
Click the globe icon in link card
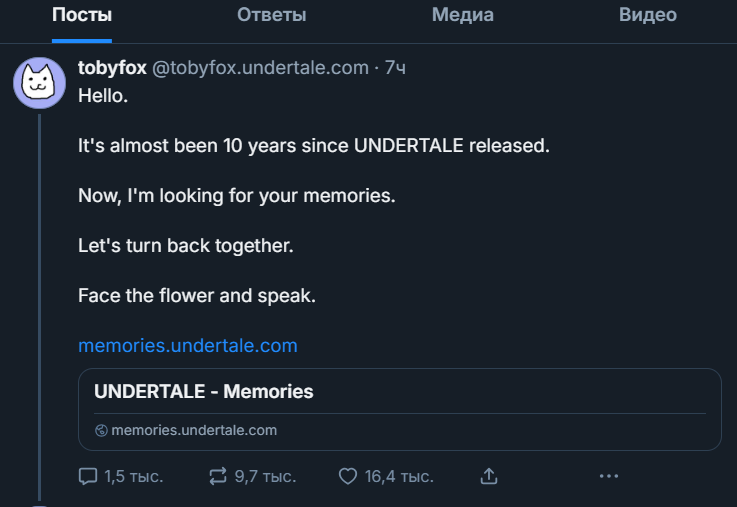point(101,430)
